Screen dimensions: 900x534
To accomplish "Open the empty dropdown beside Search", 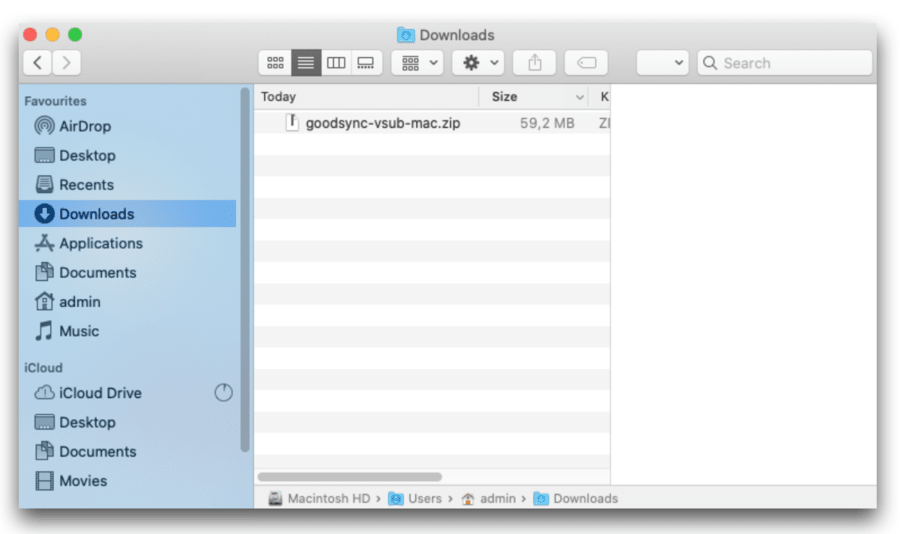I will tap(662, 63).
